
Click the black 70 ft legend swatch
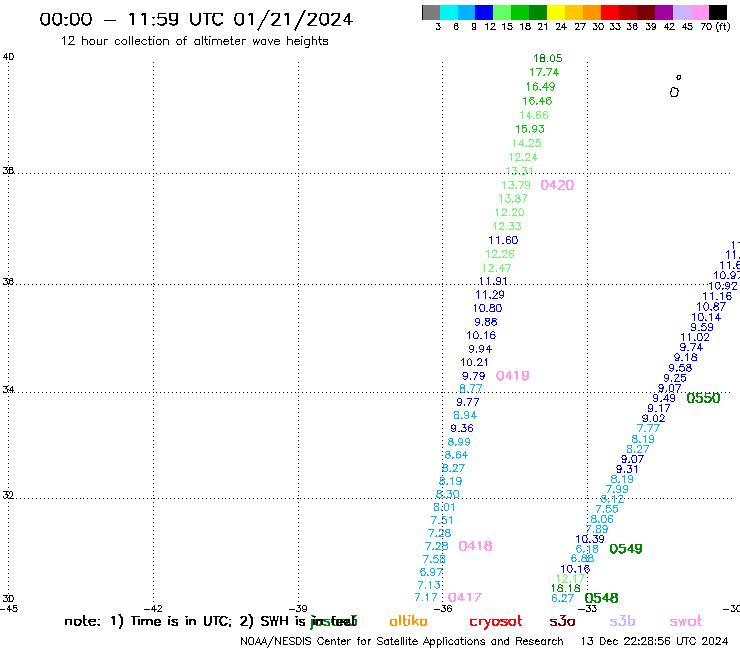click(718, 12)
